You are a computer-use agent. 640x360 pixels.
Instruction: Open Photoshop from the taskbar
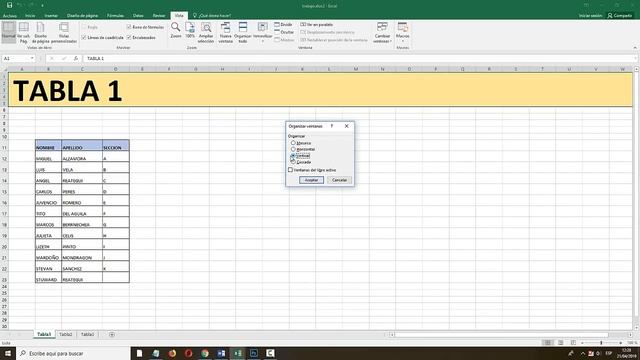point(253,353)
